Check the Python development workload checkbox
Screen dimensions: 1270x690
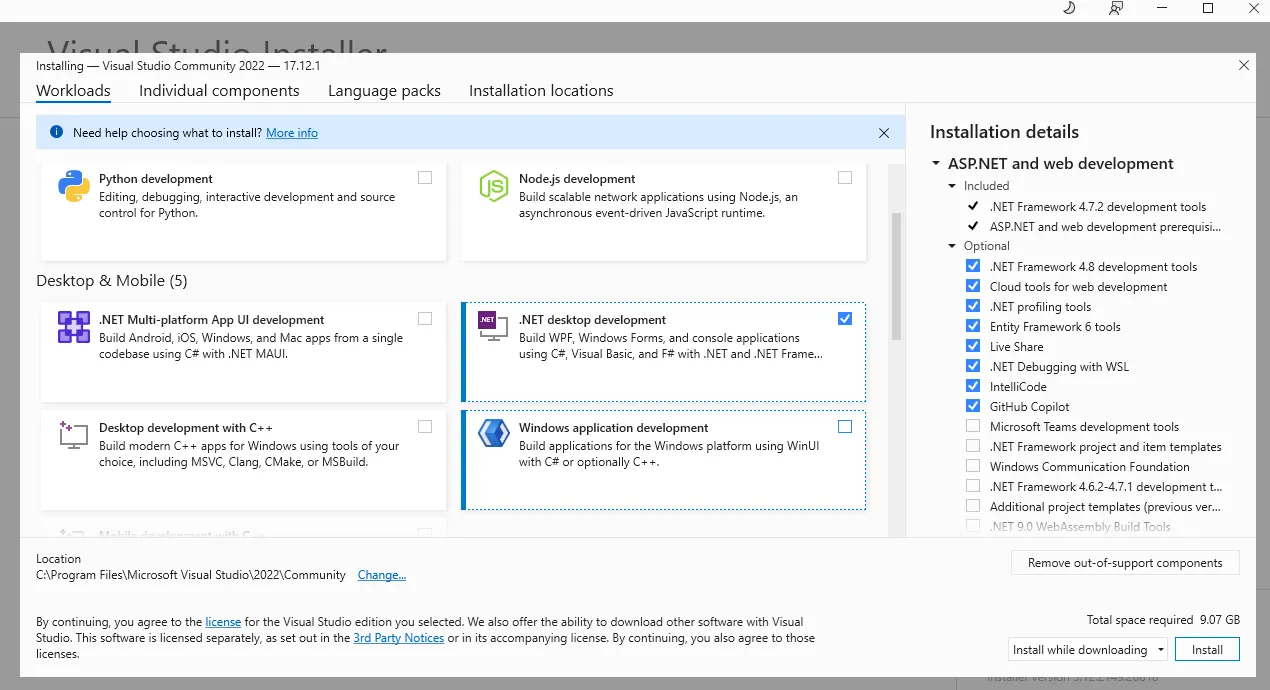tap(425, 177)
